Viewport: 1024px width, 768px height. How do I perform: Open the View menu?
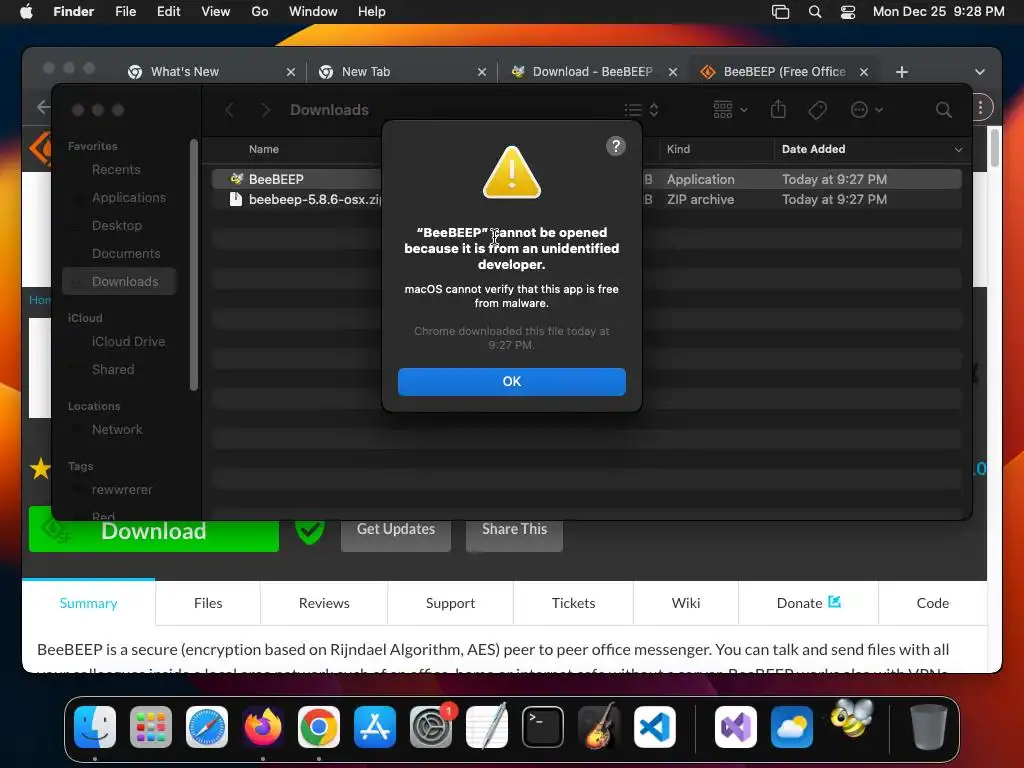pyautogui.click(x=216, y=11)
